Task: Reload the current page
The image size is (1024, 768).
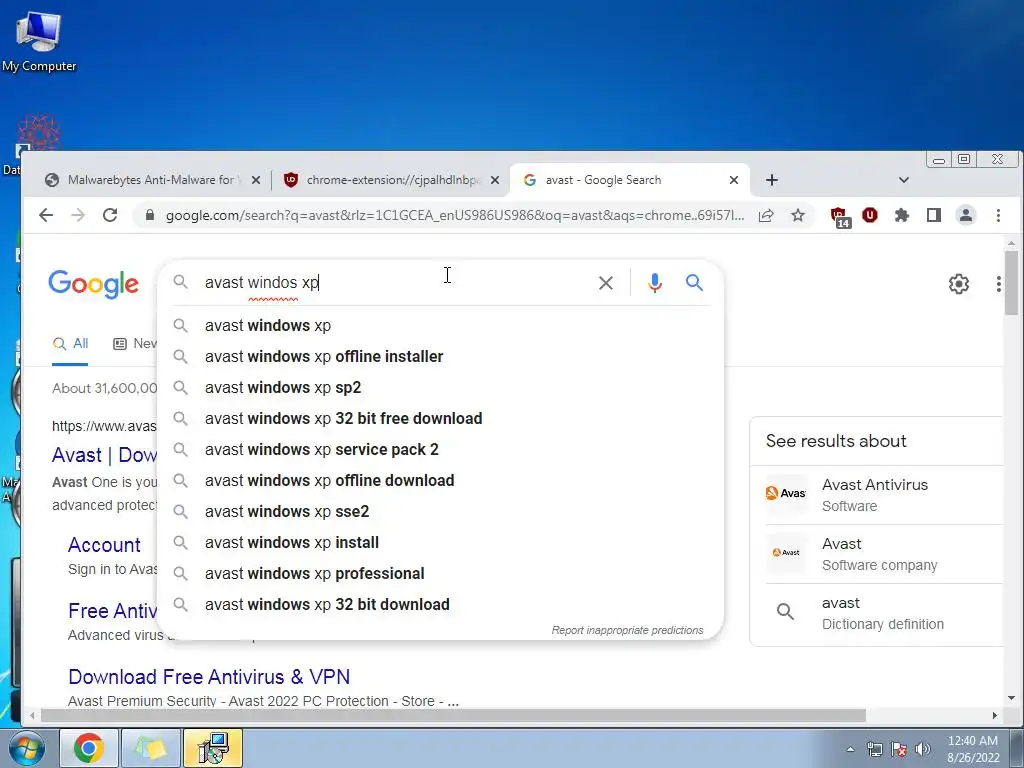Action: 110,216
